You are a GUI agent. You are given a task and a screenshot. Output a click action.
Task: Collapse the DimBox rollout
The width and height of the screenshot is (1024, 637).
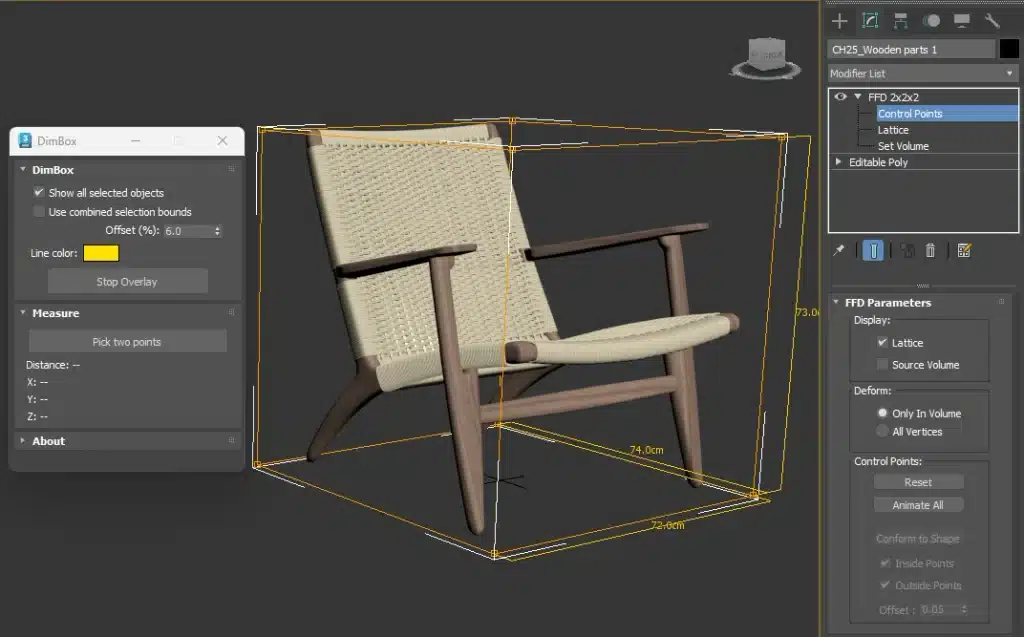pos(23,169)
